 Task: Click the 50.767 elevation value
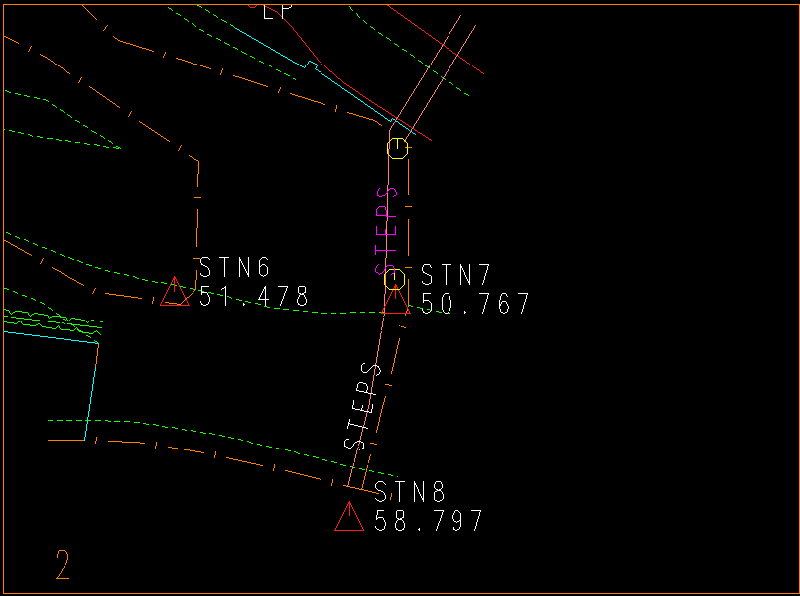coord(475,304)
